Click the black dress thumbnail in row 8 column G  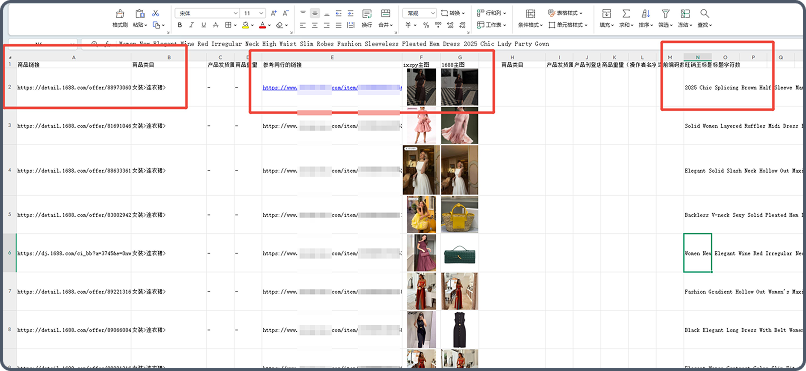[x=460, y=329]
